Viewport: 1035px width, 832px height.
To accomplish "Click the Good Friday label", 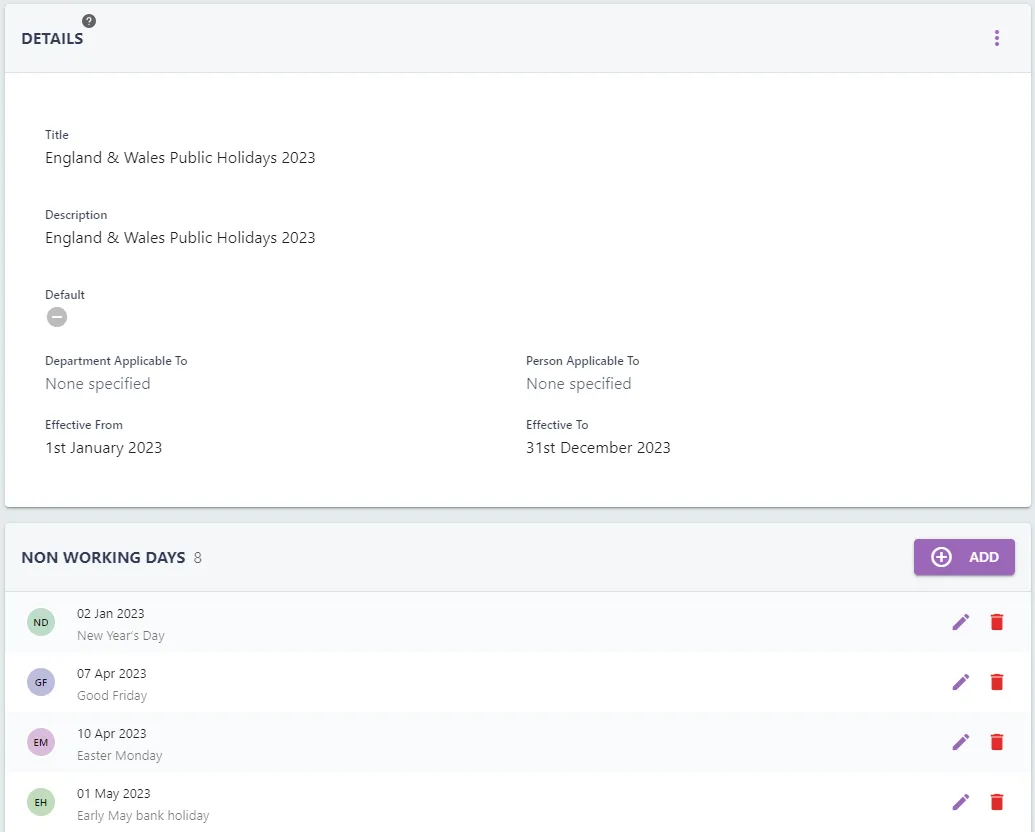I will click(112, 696).
